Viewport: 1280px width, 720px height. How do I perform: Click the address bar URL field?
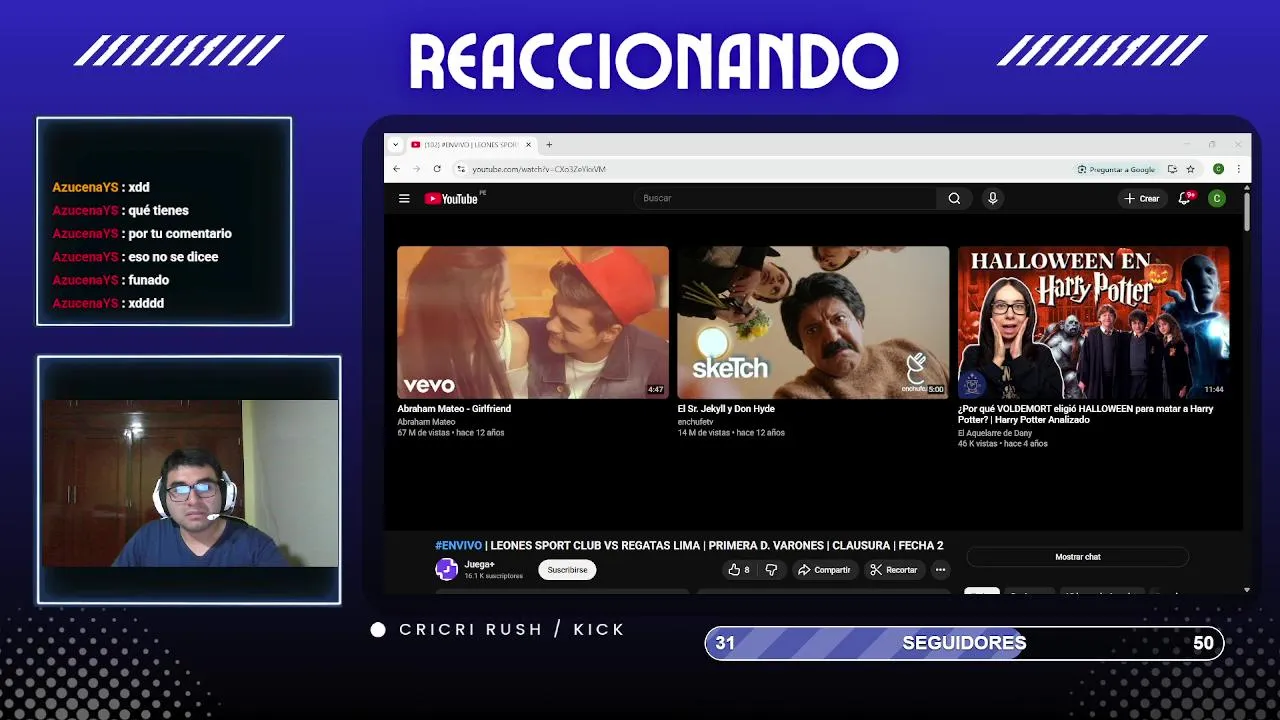tap(760, 169)
